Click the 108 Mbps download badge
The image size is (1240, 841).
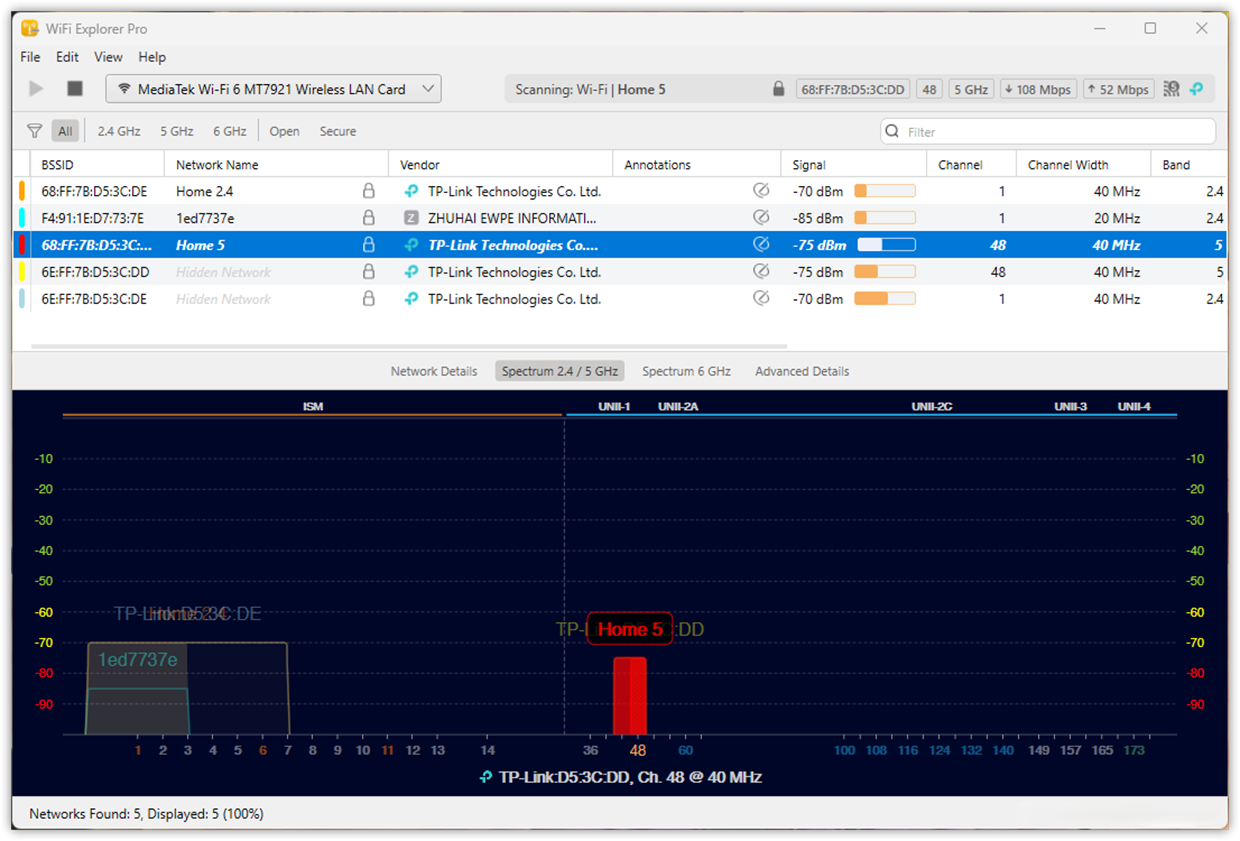click(1038, 88)
